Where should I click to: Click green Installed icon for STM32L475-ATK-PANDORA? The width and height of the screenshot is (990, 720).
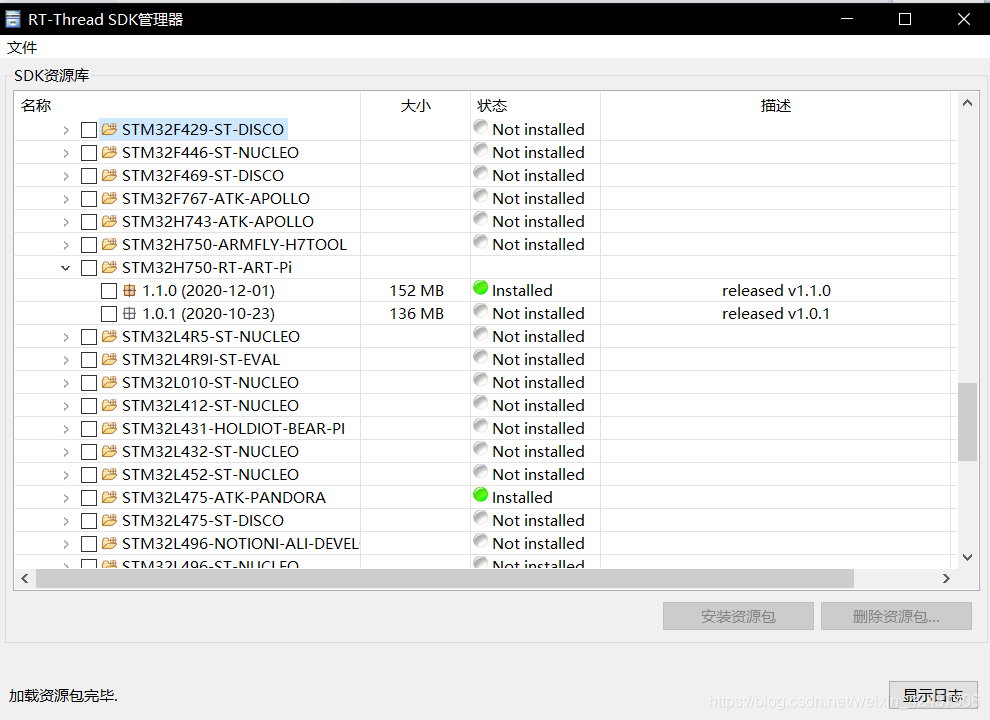coord(480,495)
